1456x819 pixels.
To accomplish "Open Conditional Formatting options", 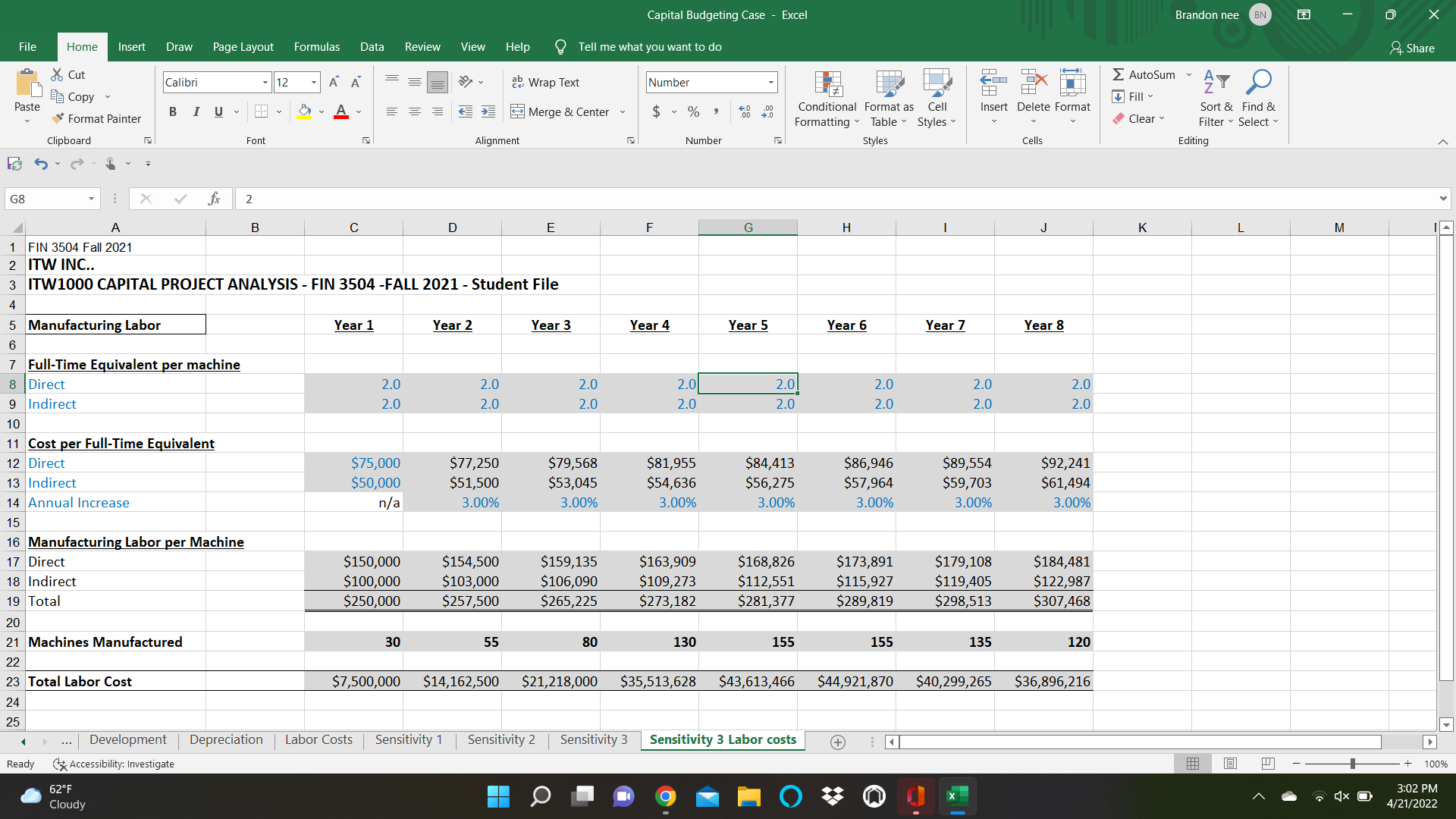I will (826, 99).
